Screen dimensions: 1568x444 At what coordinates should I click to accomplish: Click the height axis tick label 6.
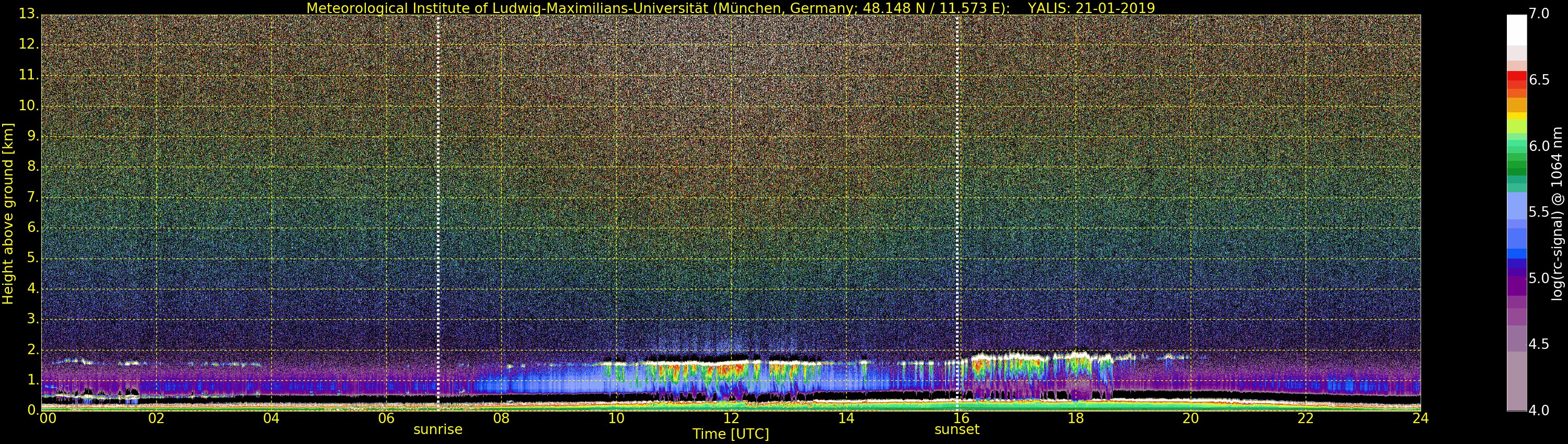(x=33, y=227)
